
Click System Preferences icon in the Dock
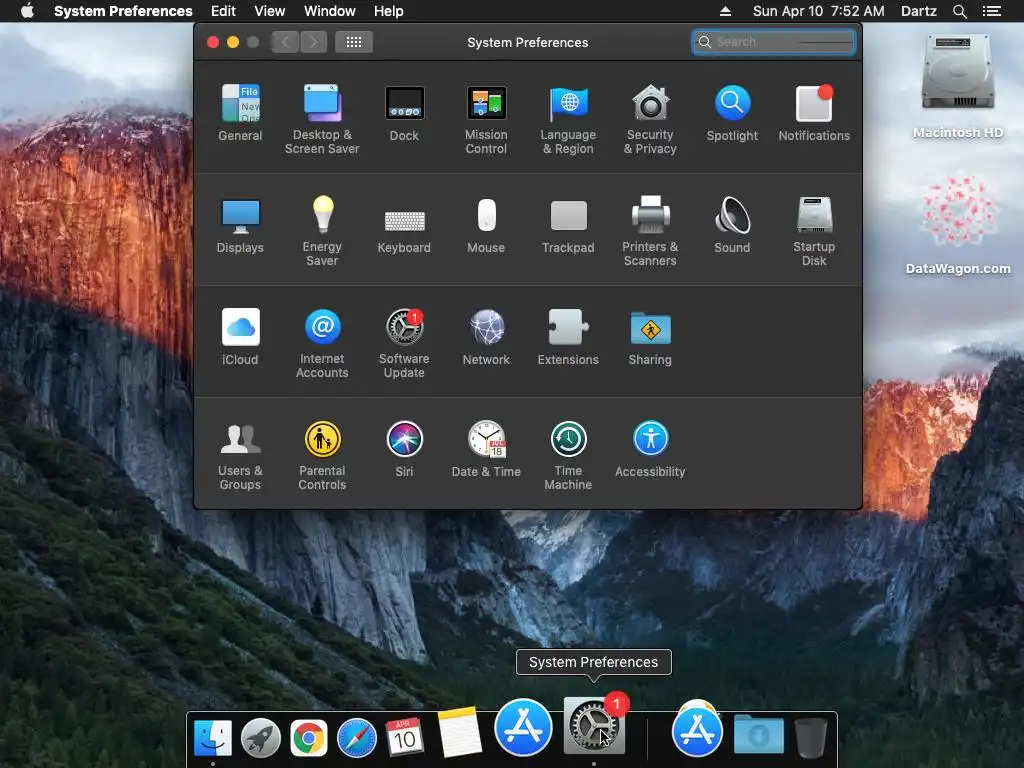click(x=594, y=726)
